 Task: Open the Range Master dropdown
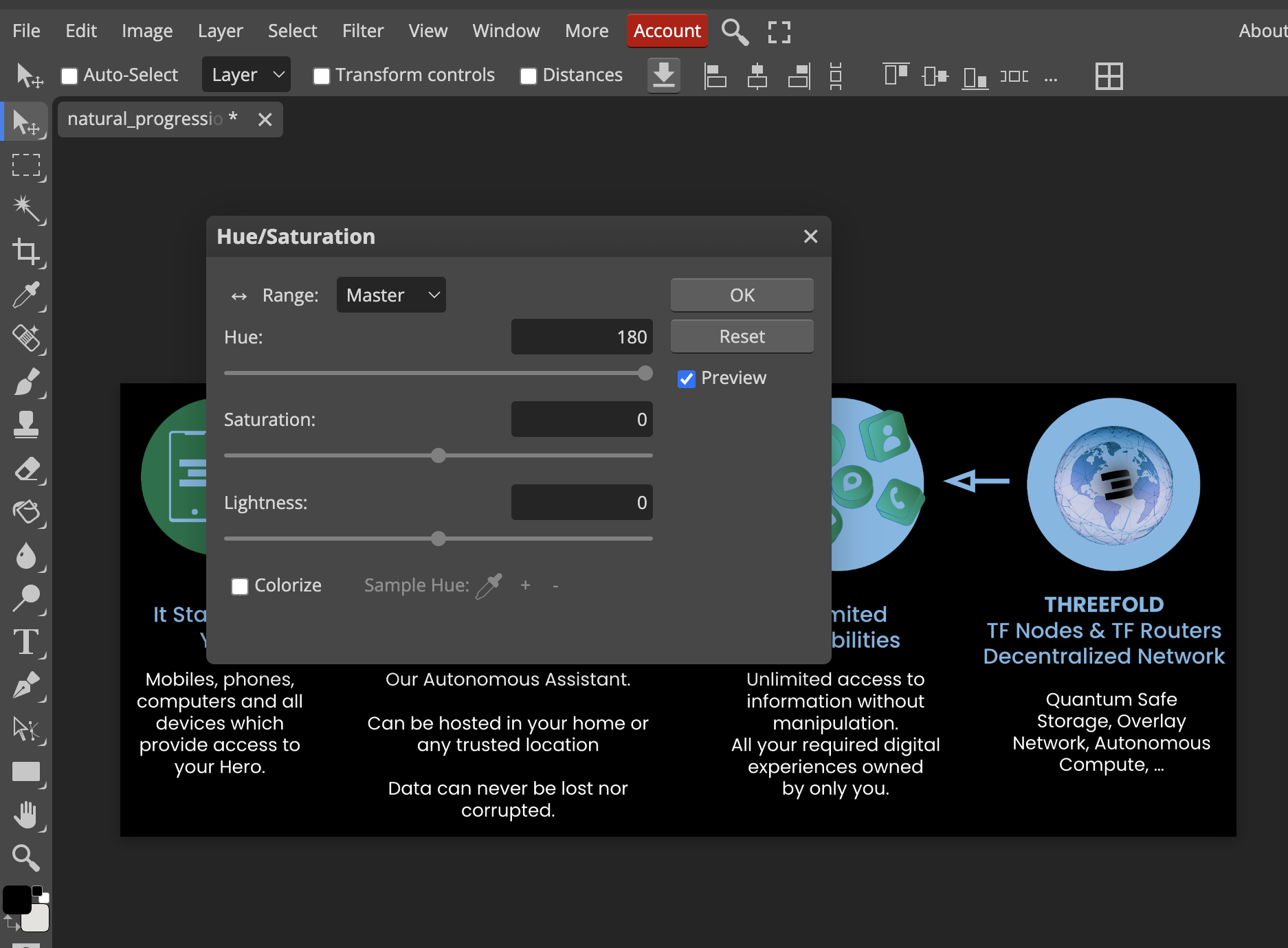click(391, 295)
